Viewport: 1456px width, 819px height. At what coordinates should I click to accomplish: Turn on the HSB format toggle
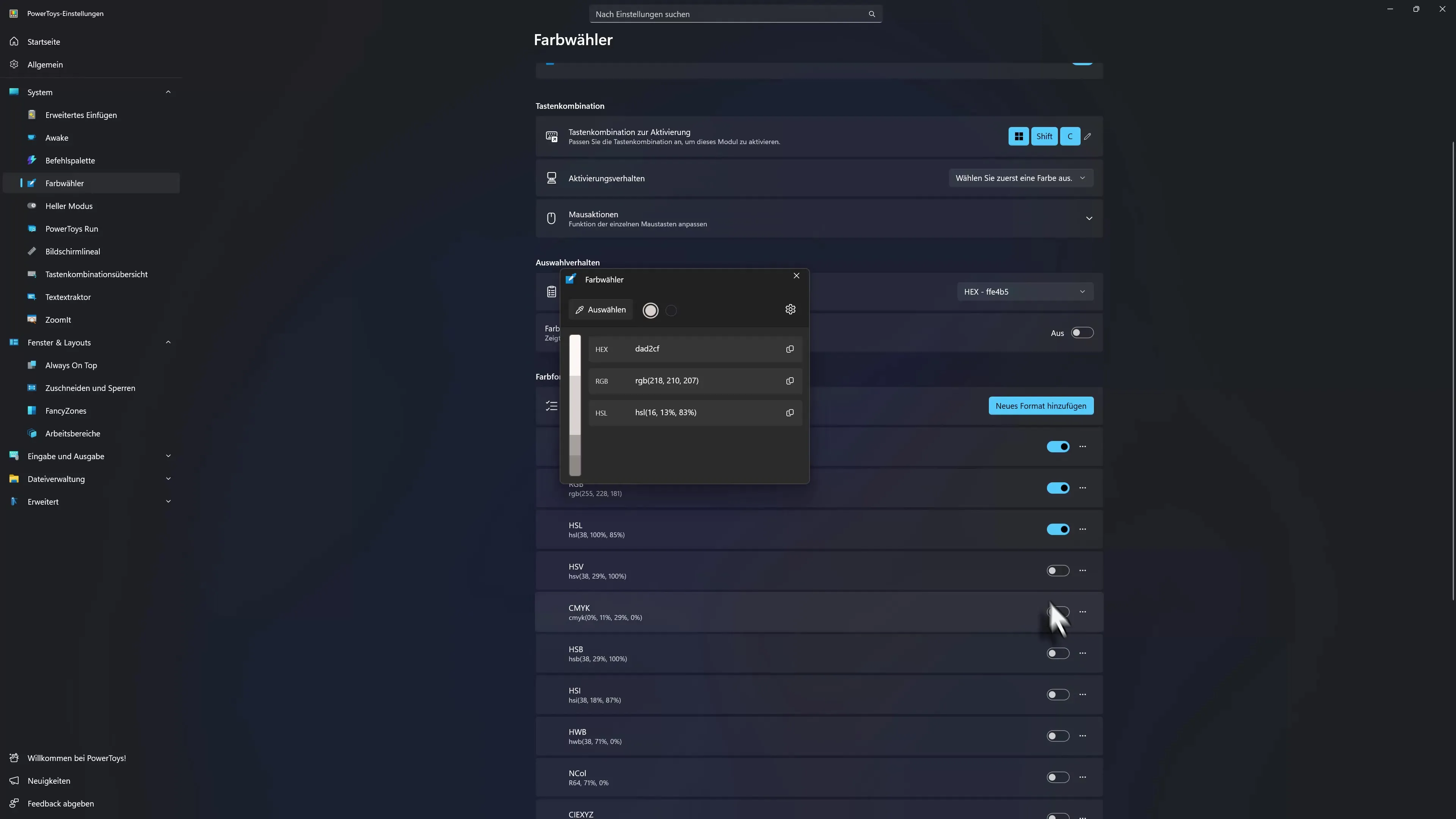coord(1057,653)
